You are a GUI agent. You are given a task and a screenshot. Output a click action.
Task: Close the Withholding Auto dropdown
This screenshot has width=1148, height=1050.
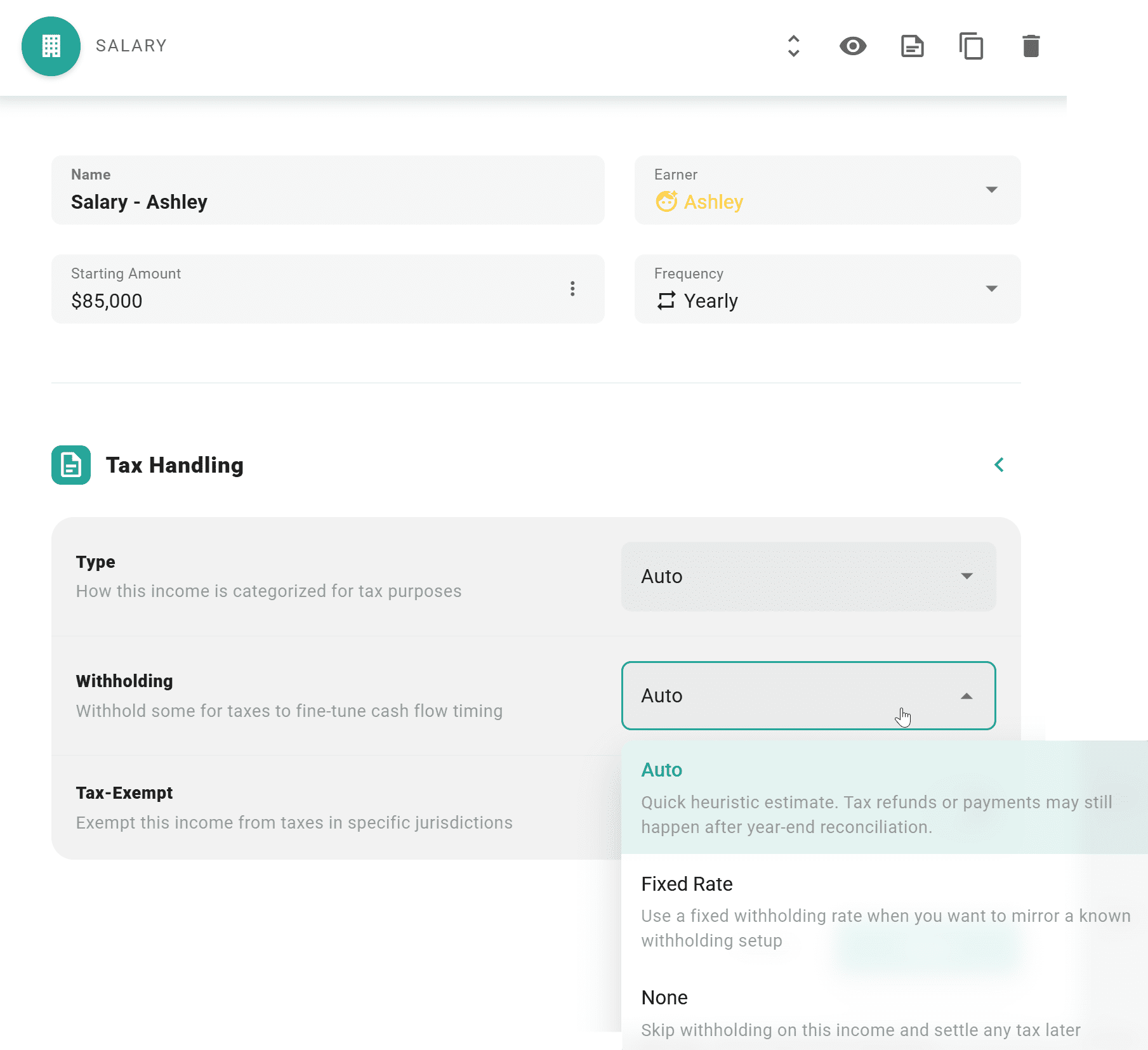tap(808, 696)
